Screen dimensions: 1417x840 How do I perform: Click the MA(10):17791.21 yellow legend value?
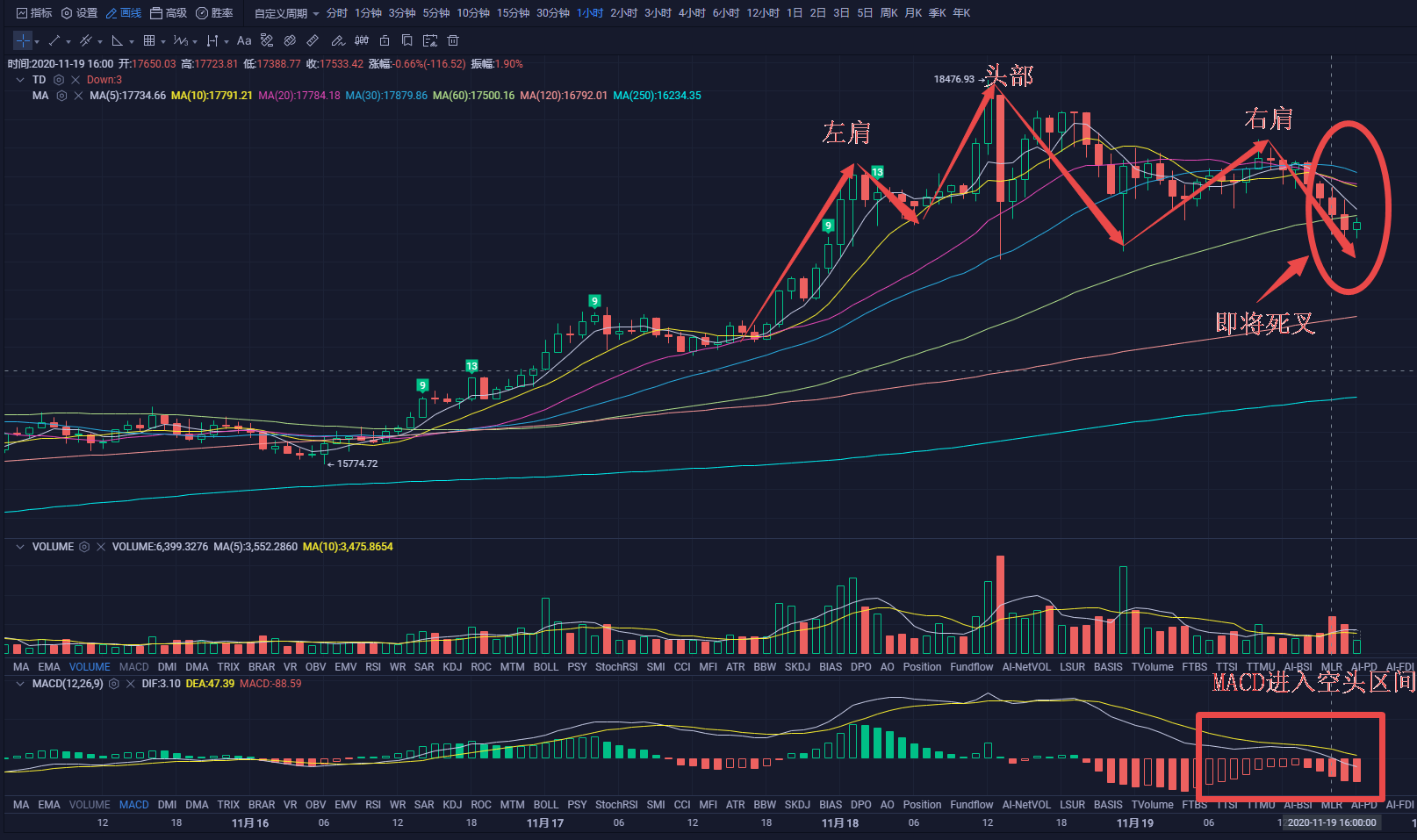point(212,96)
